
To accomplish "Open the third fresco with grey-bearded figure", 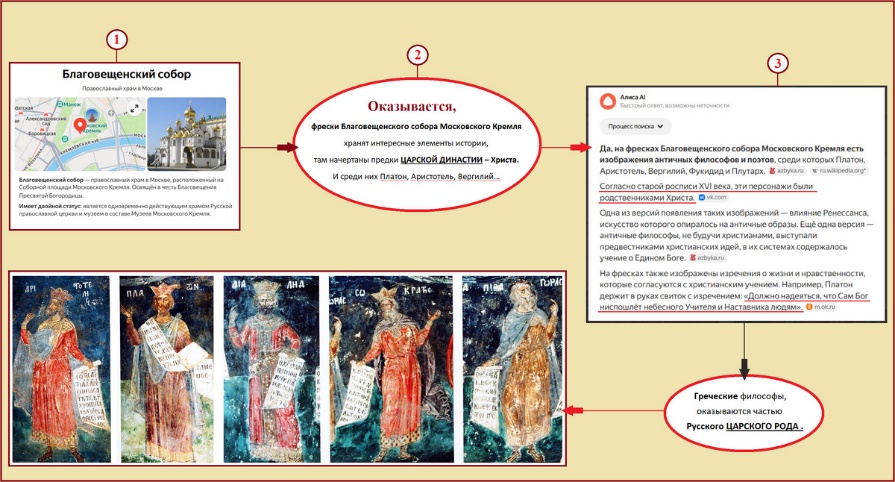I will point(272,369).
